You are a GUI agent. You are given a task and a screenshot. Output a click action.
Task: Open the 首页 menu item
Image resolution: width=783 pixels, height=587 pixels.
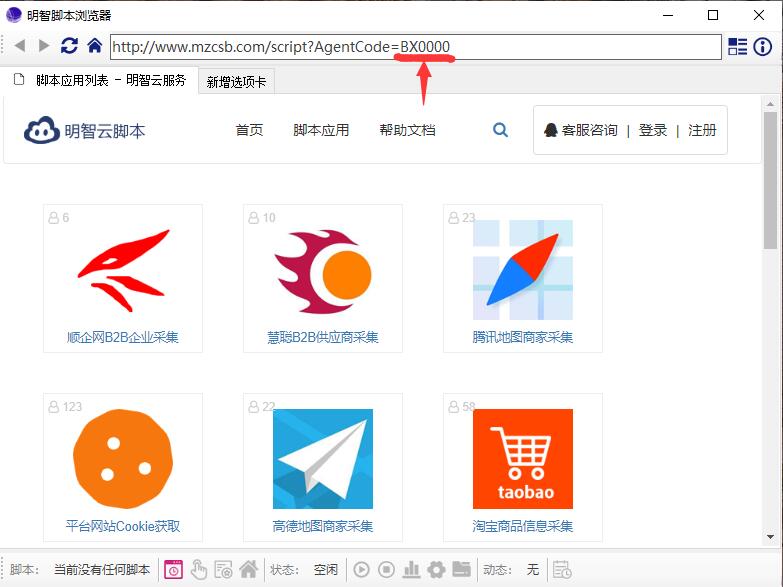(249, 130)
